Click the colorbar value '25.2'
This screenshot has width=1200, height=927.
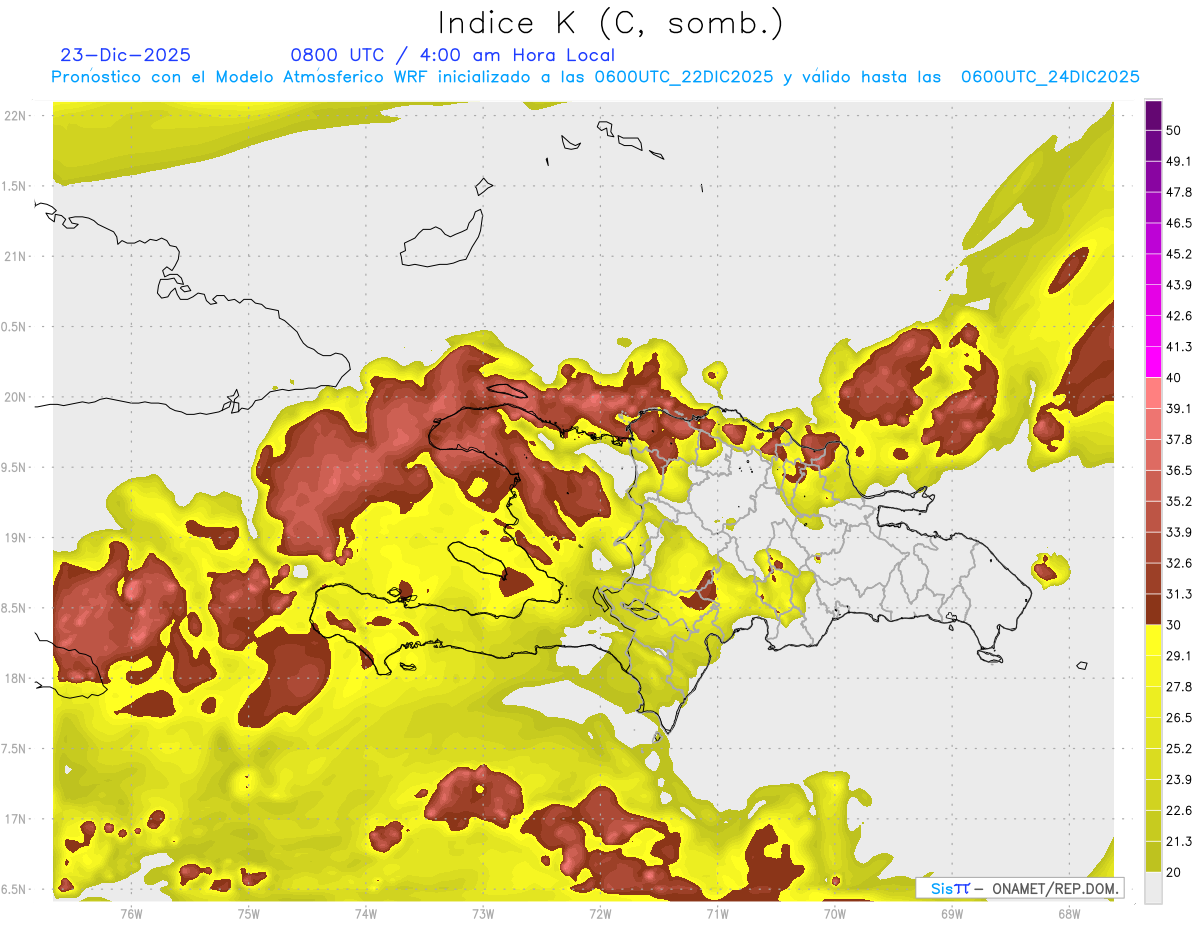pos(1179,749)
